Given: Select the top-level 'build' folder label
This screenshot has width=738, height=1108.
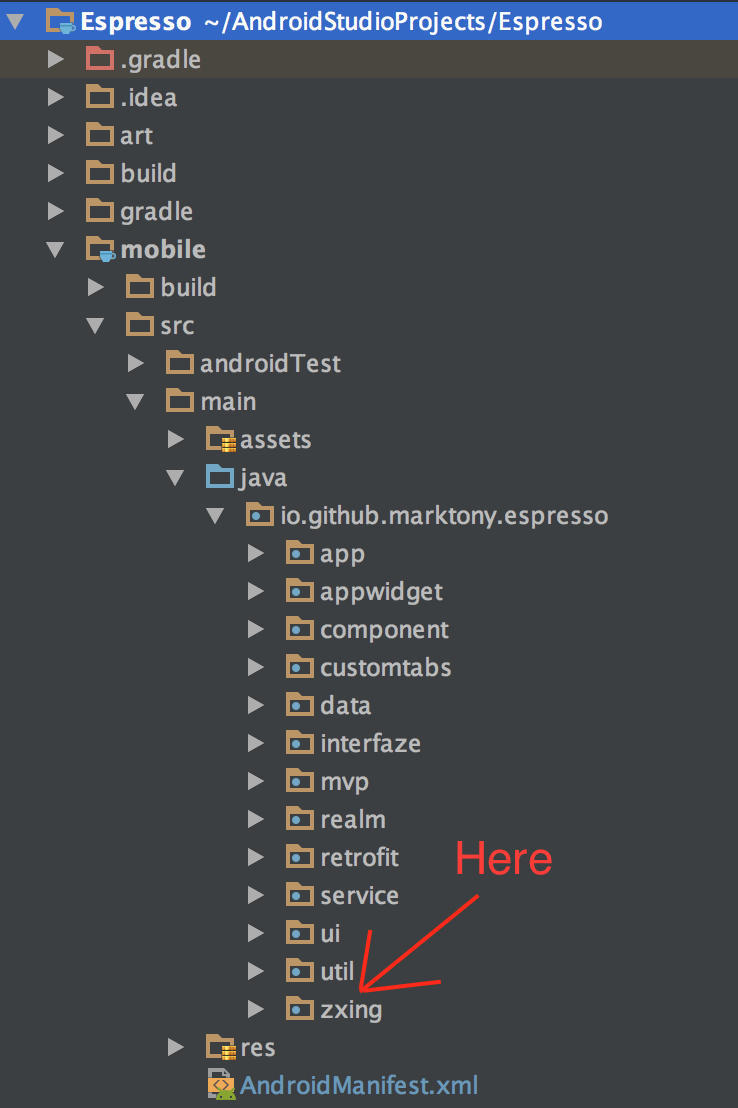Looking at the screenshot, I should point(148,173).
